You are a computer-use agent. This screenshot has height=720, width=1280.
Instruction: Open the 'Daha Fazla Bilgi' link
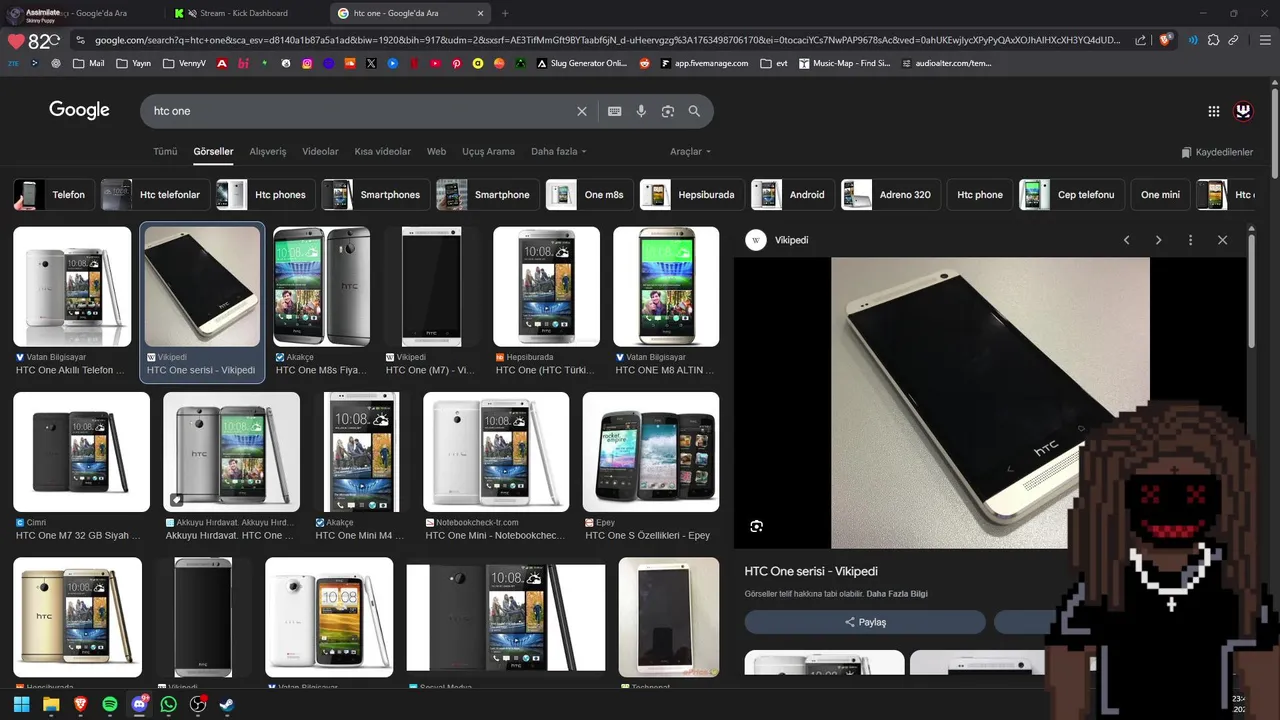[x=896, y=594]
